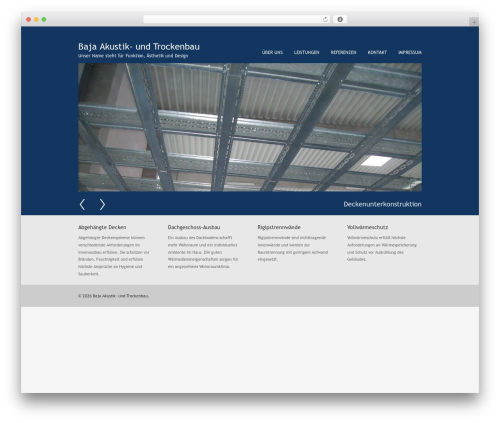Click the yellow minimize window button

click(36, 19)
